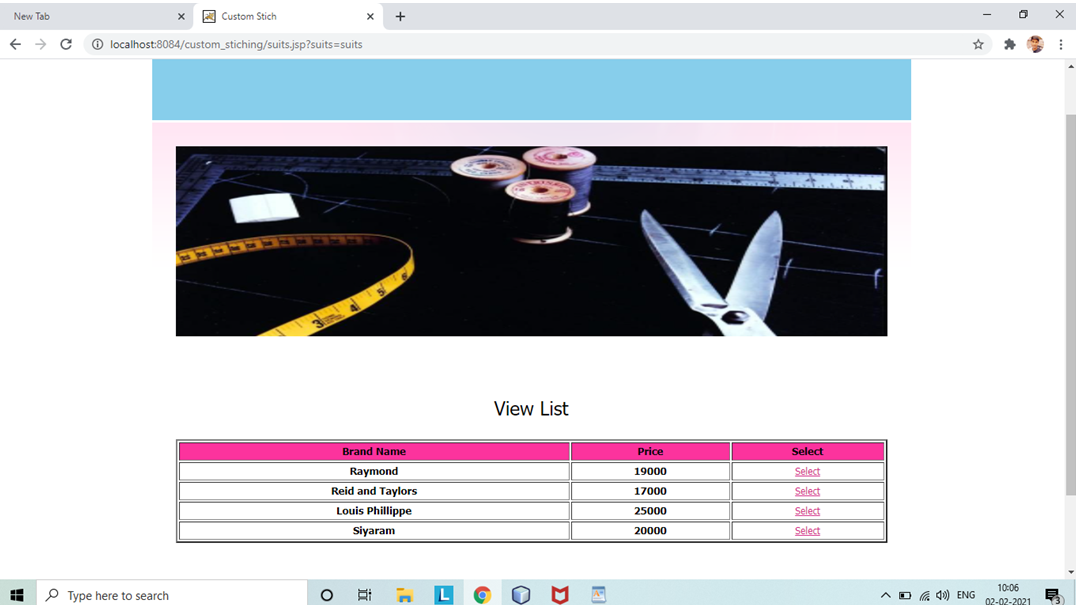Image resolution: width=1076 pixels, height=605 pixels.
Task: Open File Explorer from taskbar
Action: pyautogui.click(x=404, y=595)
